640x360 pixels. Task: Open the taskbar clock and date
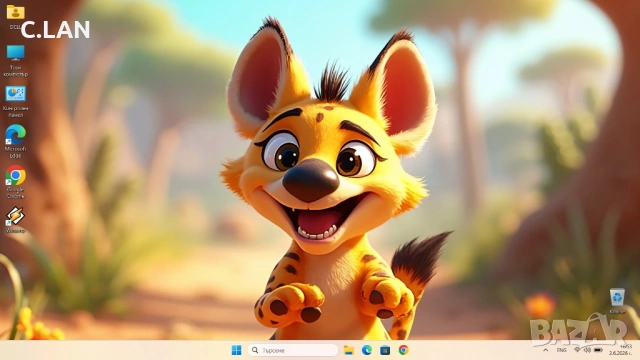620,350
